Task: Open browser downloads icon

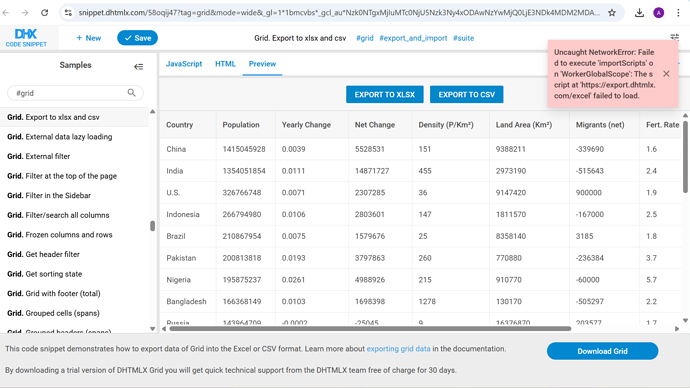Action: [x=639, y=13]
